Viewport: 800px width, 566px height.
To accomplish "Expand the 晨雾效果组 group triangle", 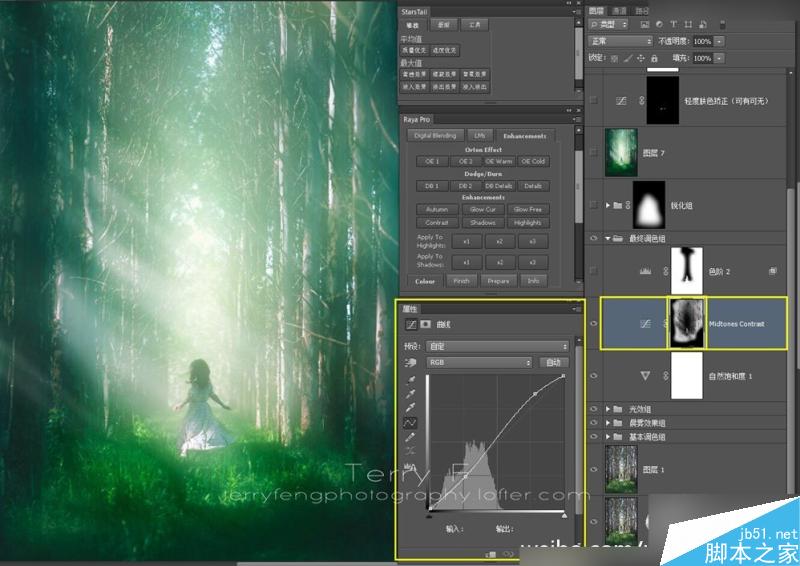I will pos(608,423).
